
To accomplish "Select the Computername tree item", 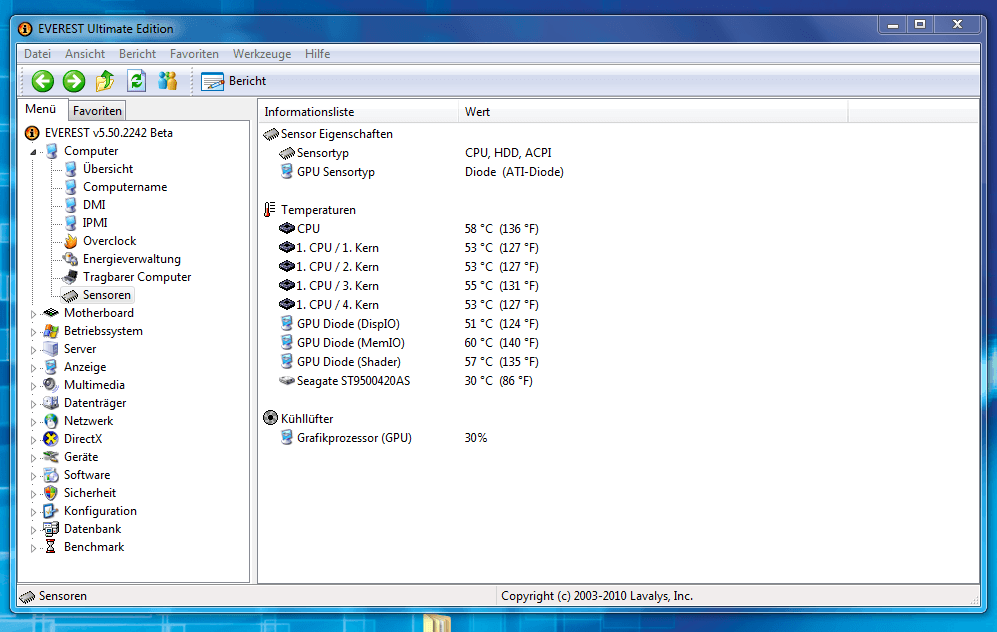I will (125, 187).
